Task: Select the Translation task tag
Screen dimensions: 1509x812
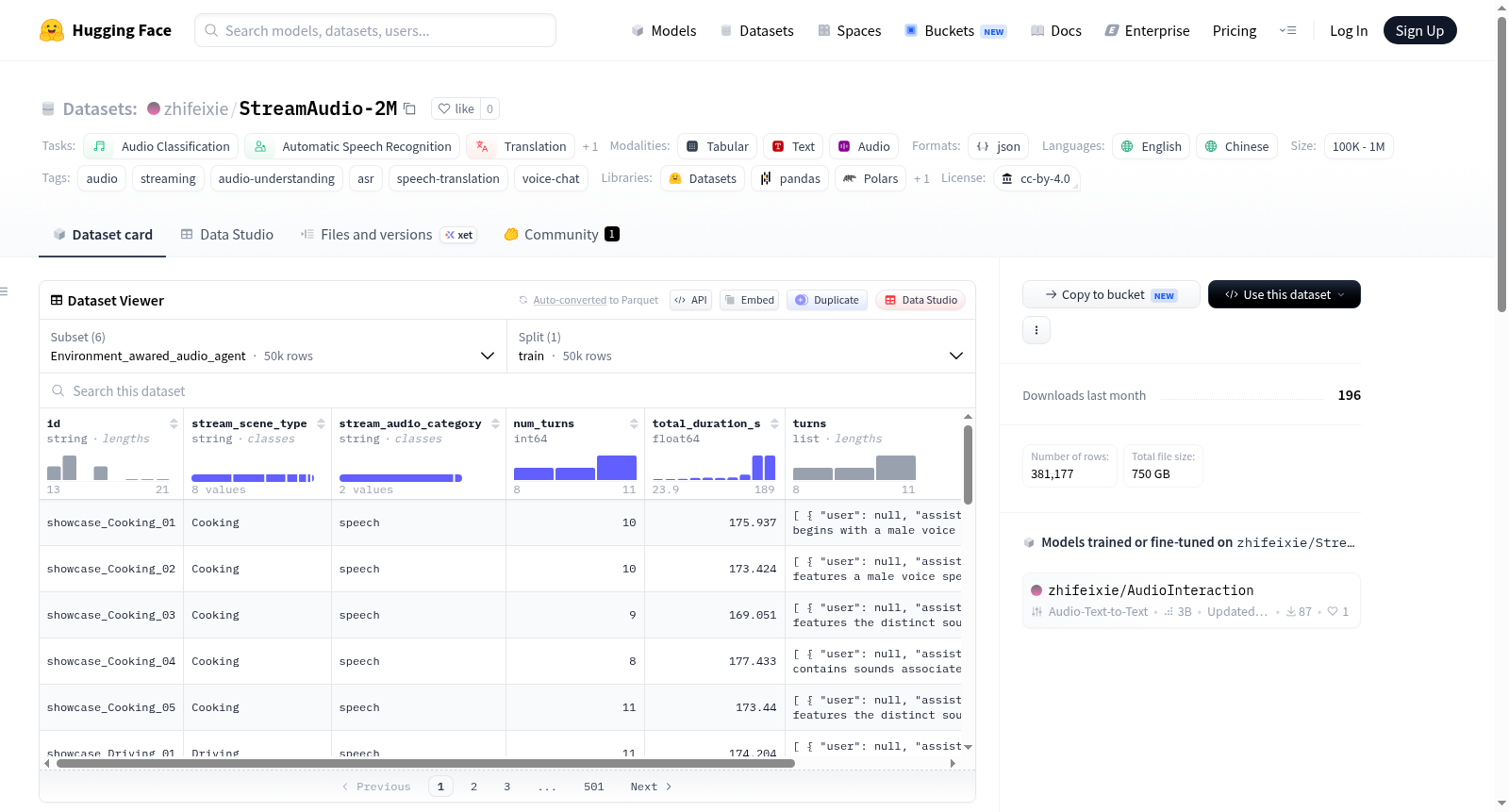Action: [x=521, y=146]
